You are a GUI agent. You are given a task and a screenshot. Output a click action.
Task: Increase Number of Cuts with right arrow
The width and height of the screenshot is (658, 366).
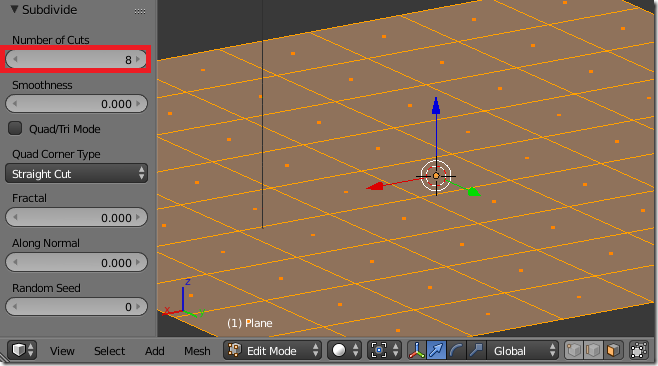point(138,59)
